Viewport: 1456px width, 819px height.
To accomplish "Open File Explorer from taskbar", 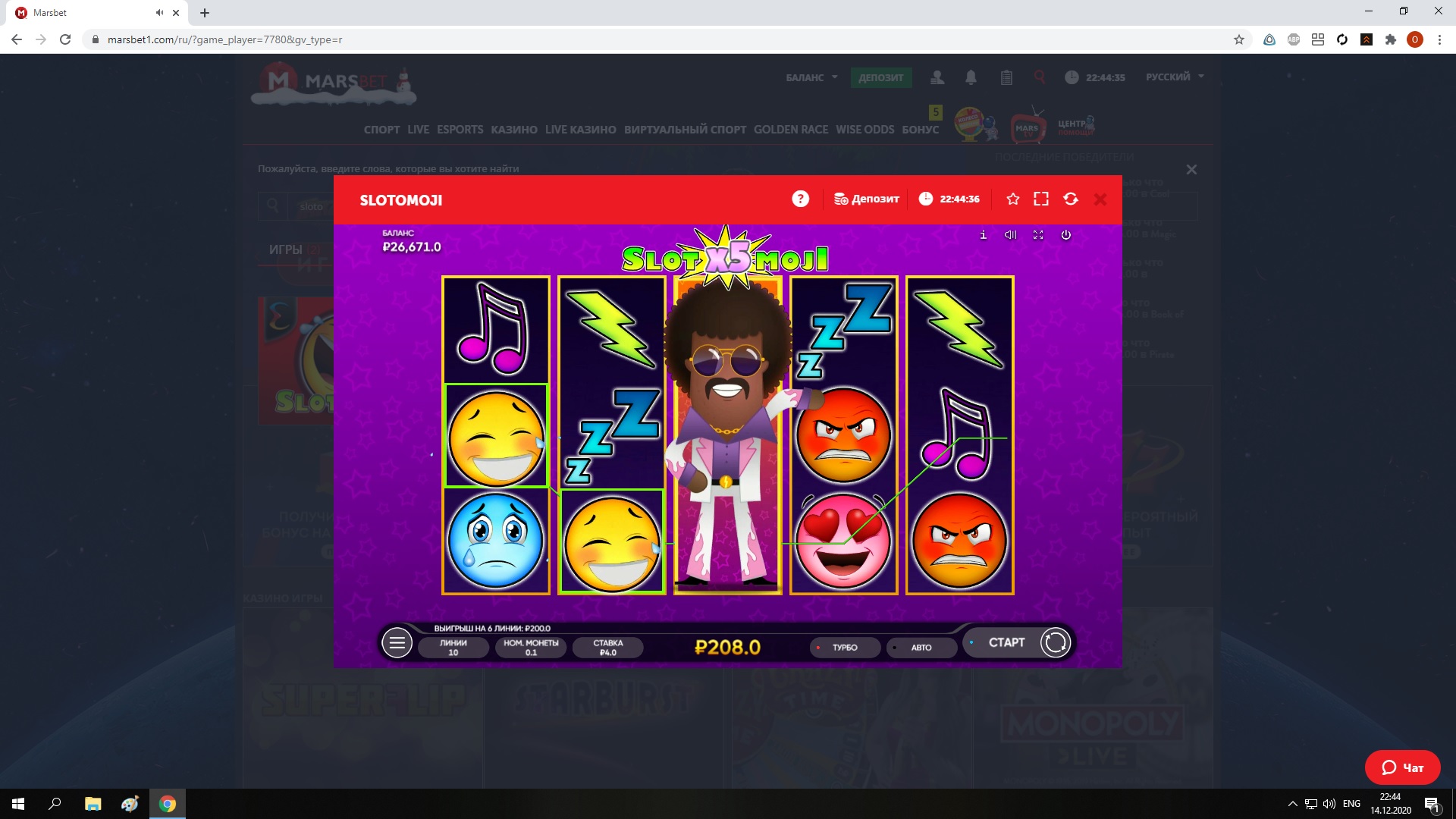I will 93,804.
